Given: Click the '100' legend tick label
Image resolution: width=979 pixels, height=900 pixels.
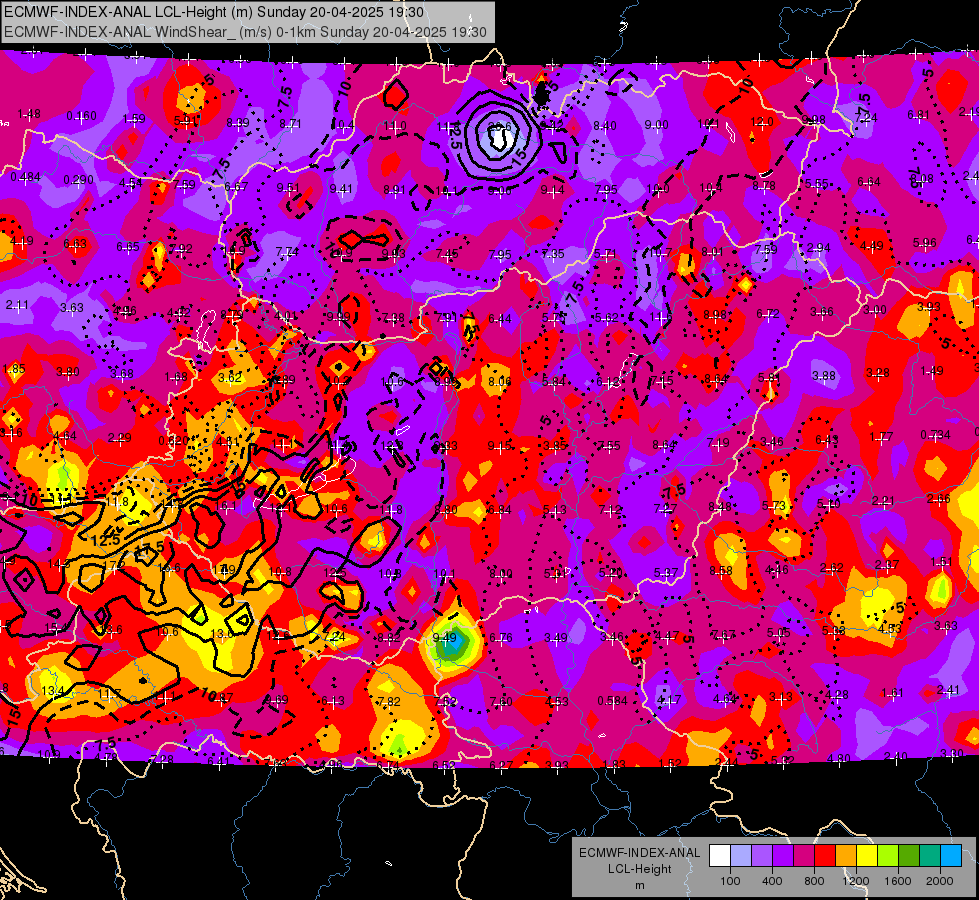Looking at the screenshot, I should (730, 881).
